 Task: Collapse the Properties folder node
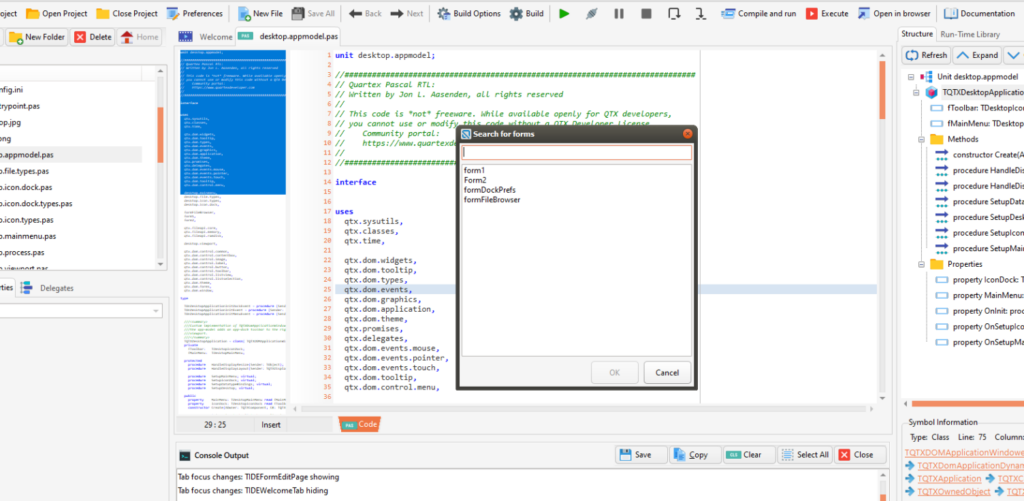(921, 264)
